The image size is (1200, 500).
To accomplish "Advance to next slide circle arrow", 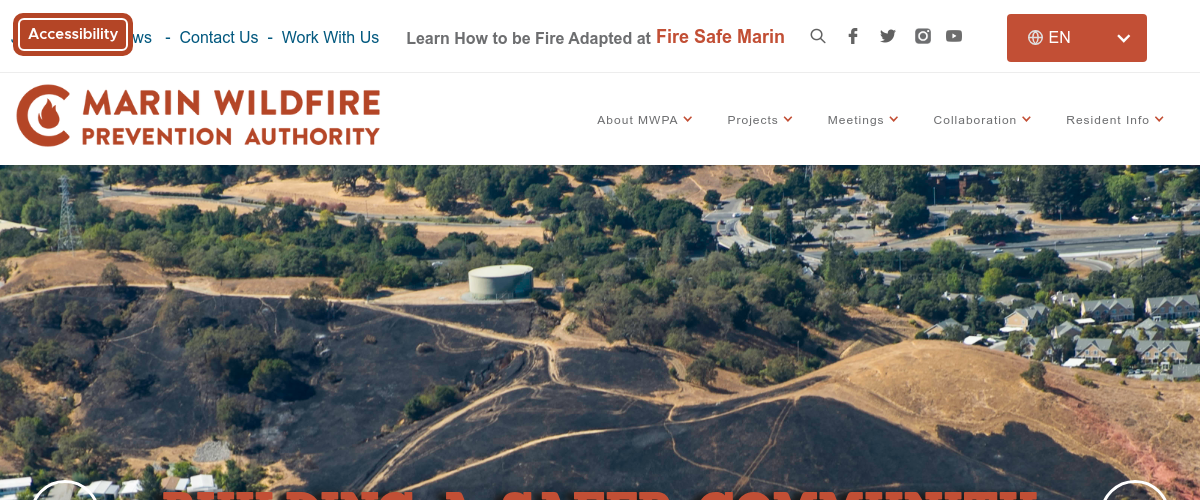I will click(1135, 491).
